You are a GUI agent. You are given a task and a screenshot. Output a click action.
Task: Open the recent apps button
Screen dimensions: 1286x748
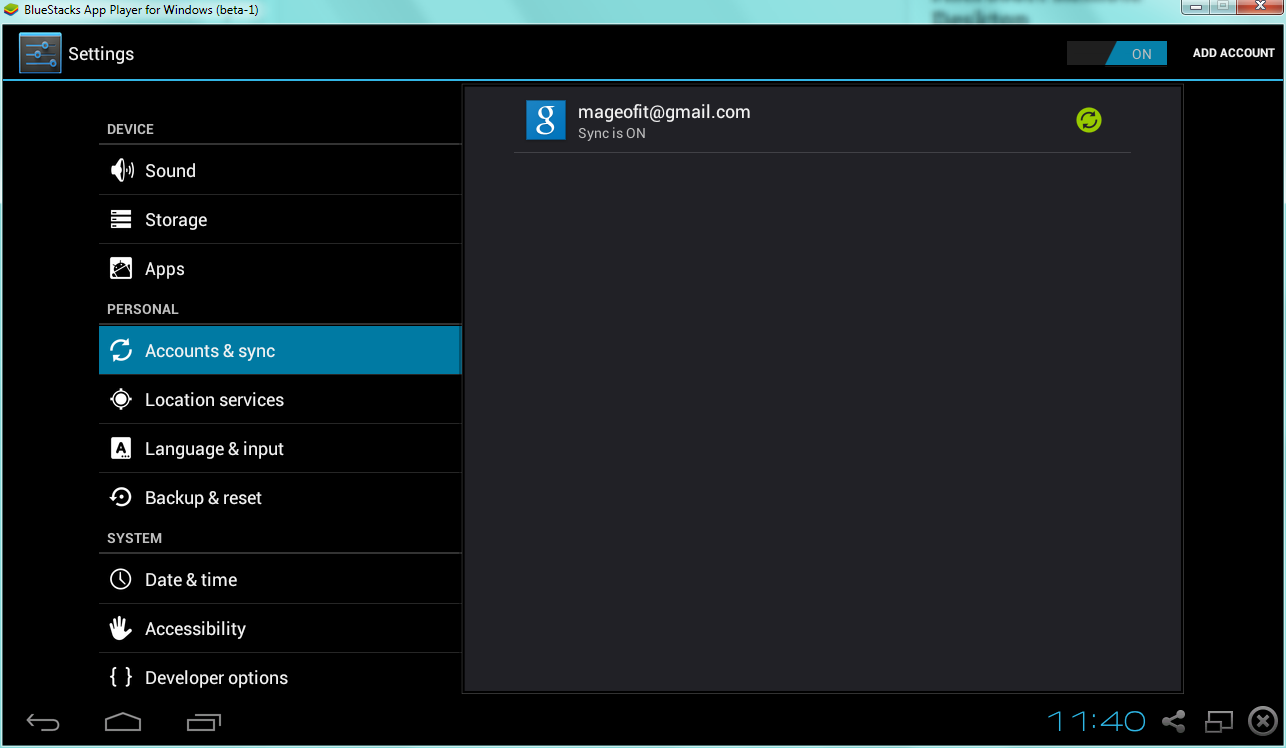pos(204,721)
